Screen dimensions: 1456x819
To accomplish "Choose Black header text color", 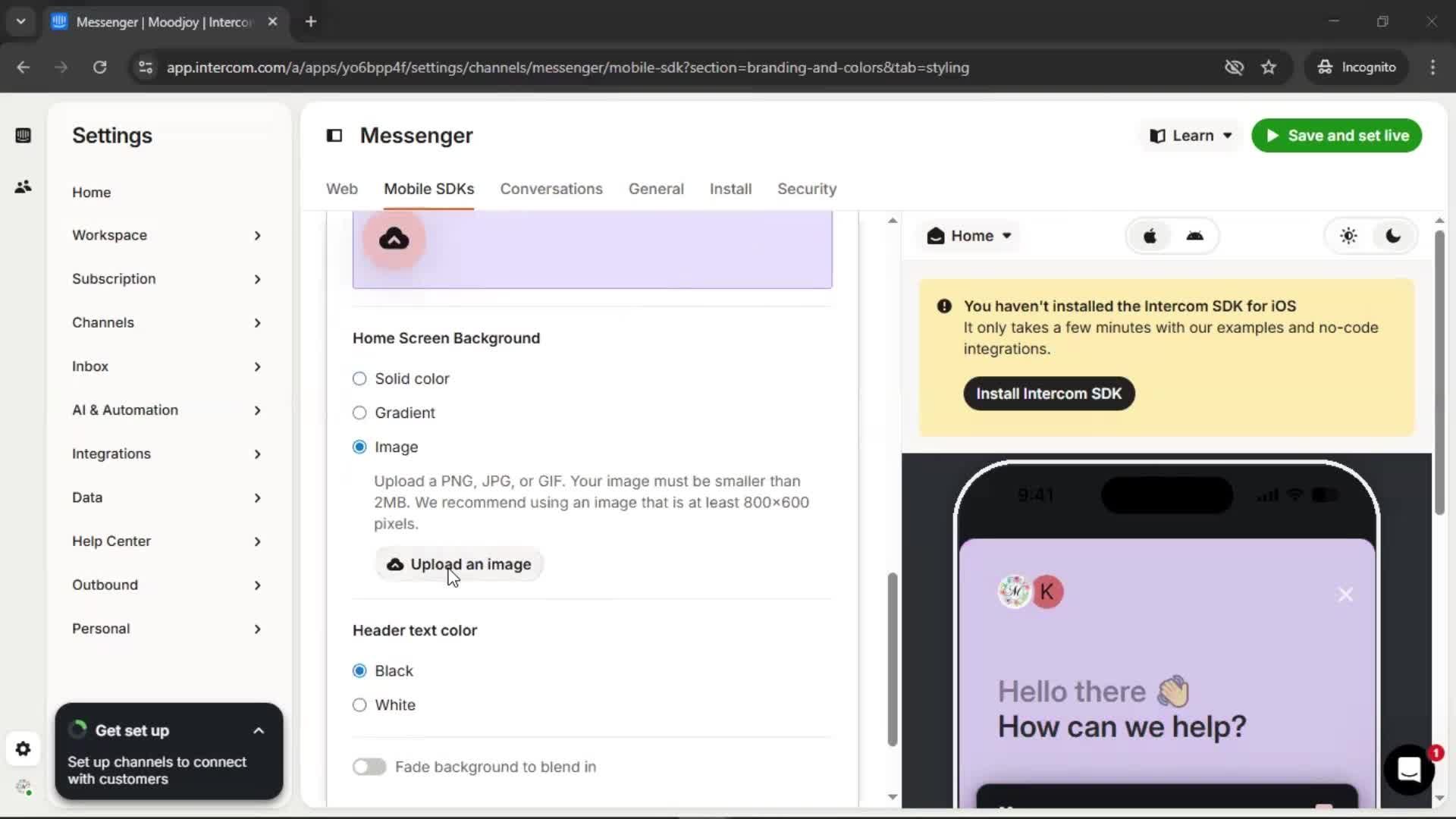I will tap(359, 670).
